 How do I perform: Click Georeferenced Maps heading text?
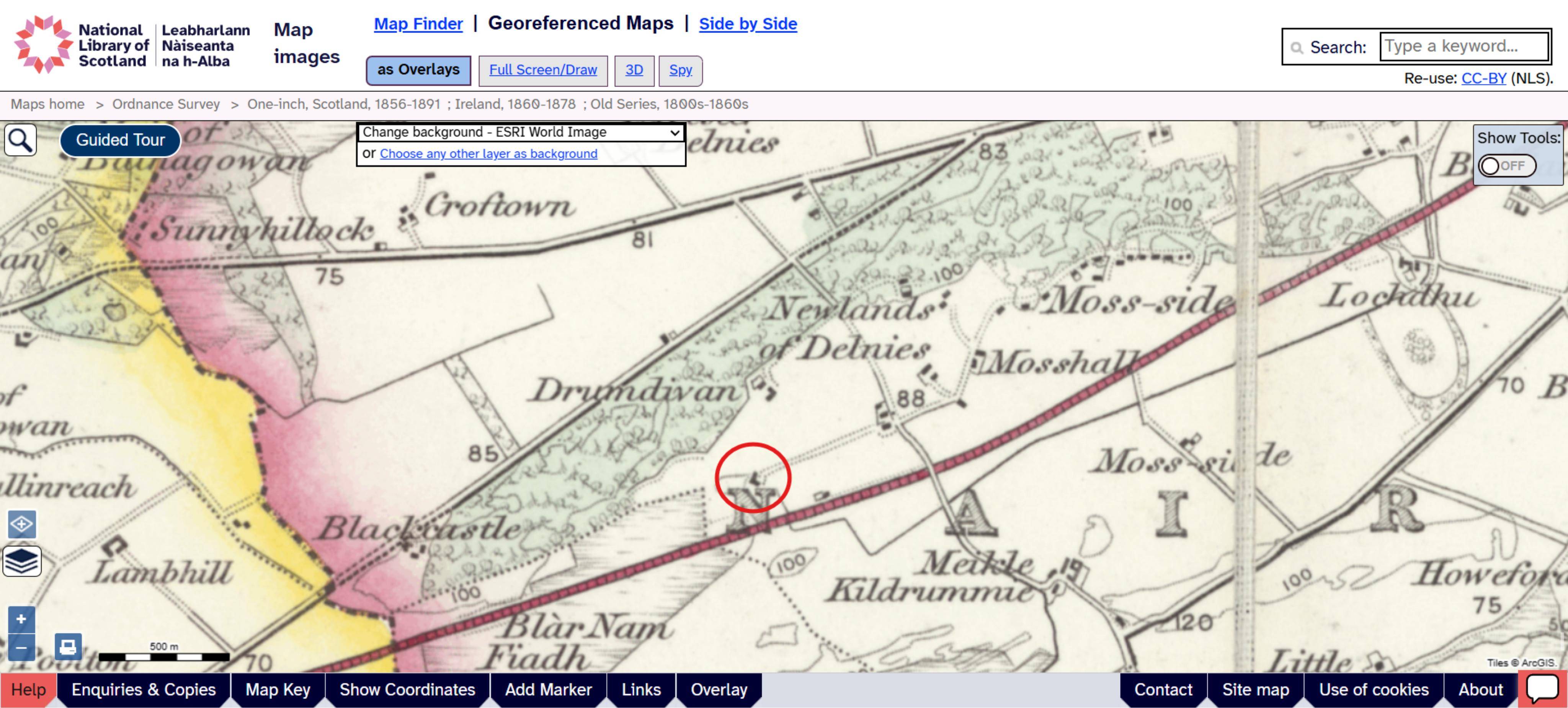580,23
